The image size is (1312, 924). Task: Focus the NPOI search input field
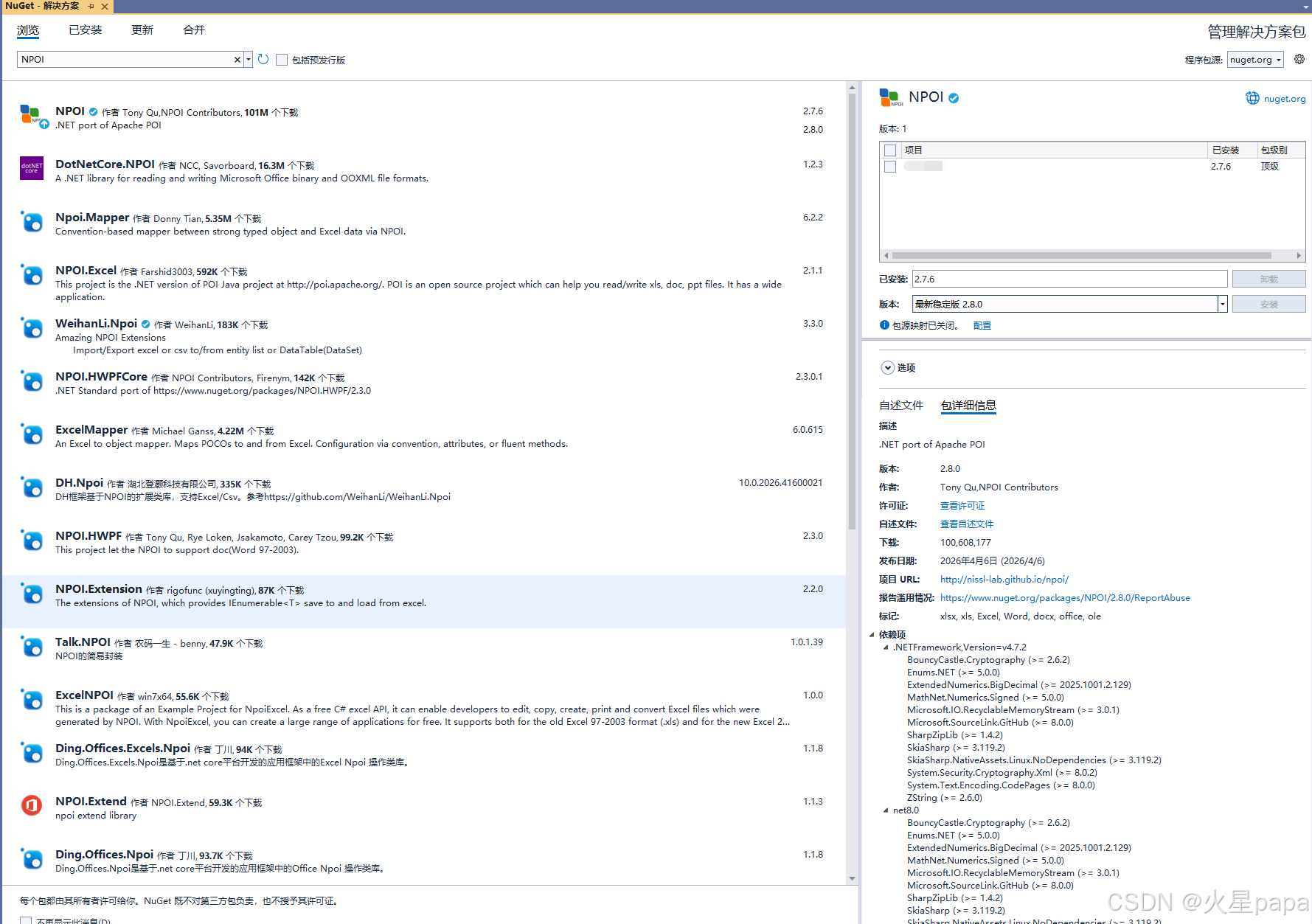coord(125,60)
